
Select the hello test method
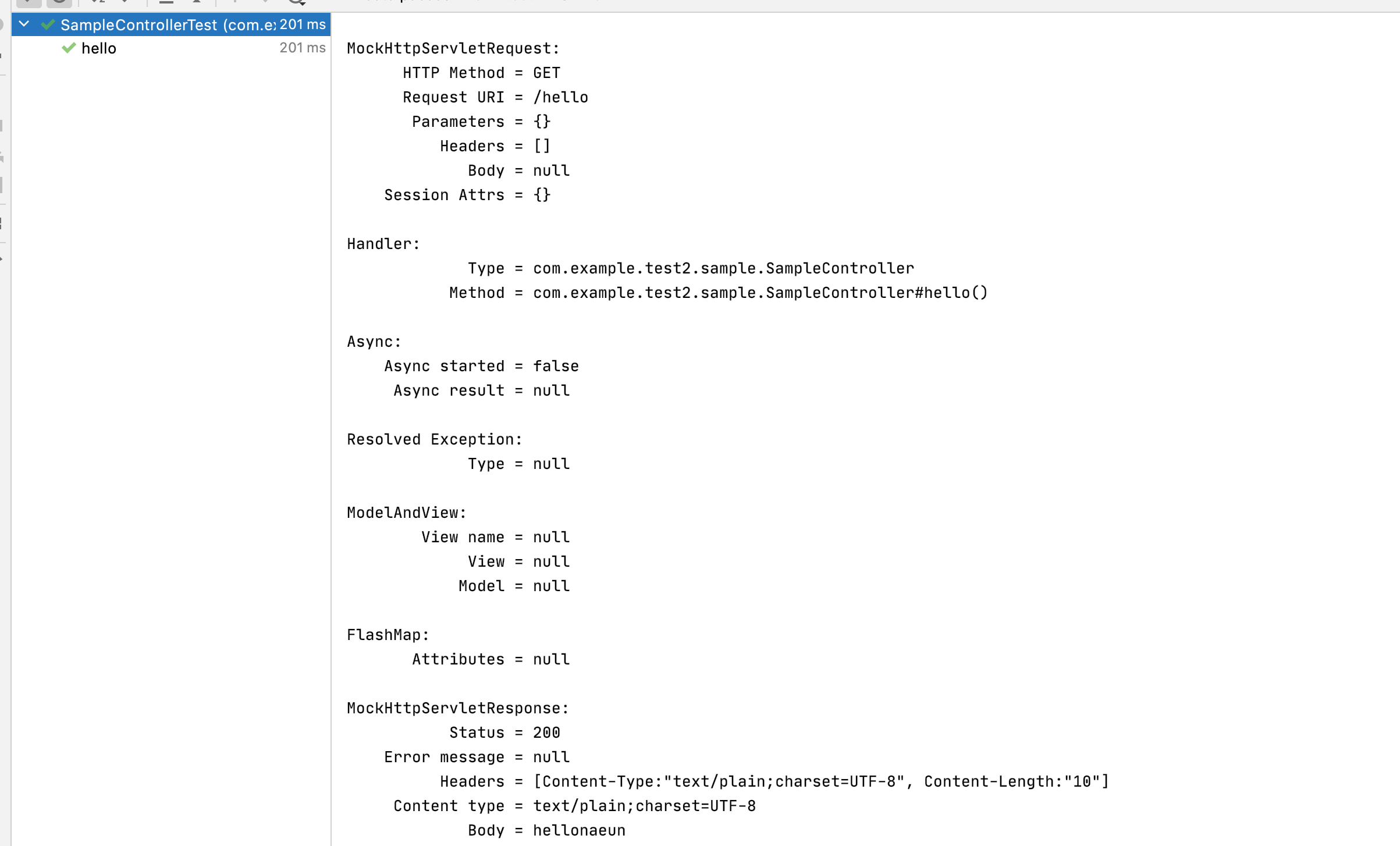tap(99, 48)
